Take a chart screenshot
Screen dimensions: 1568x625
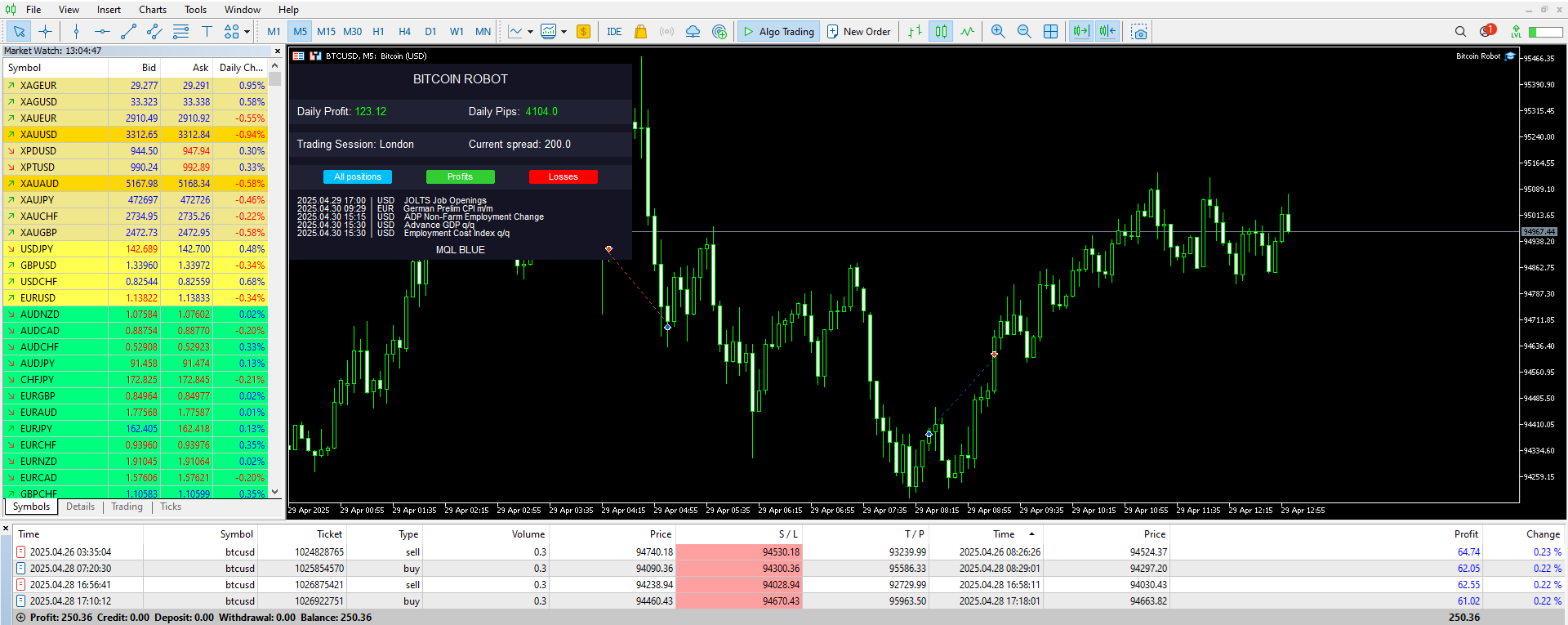[x=1139, y=32]
